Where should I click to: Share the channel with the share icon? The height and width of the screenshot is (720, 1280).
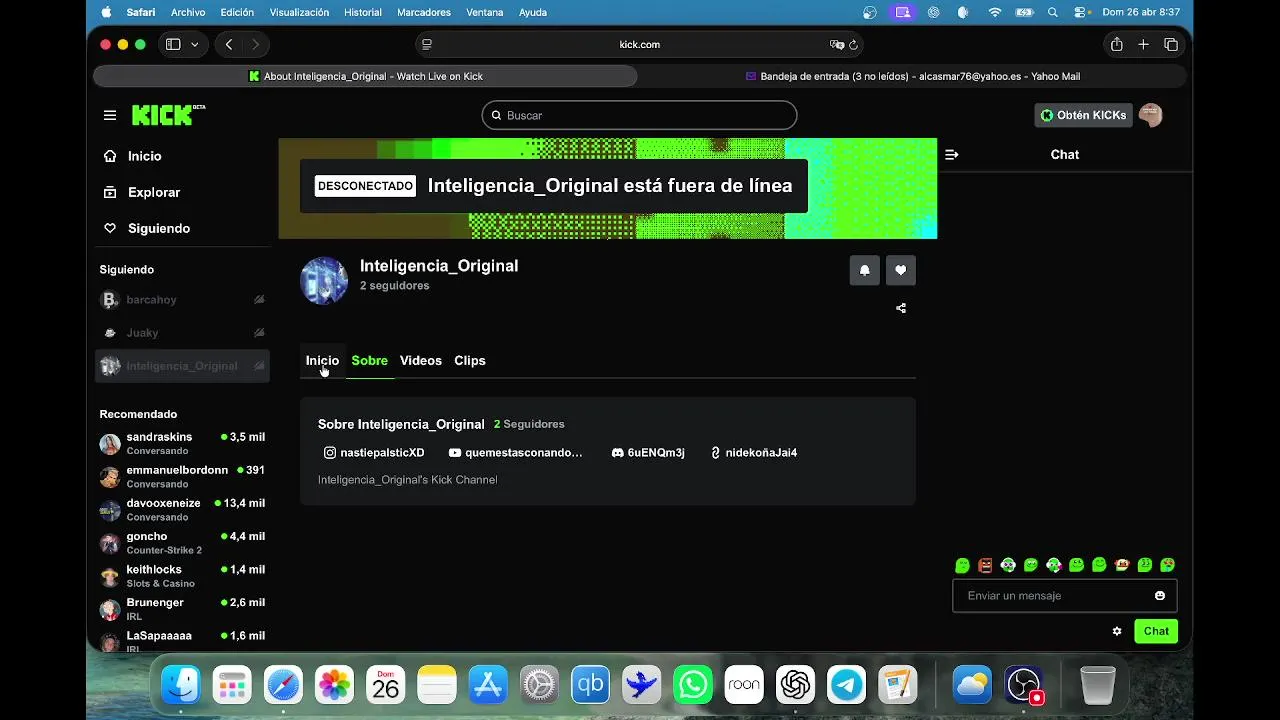901,308
